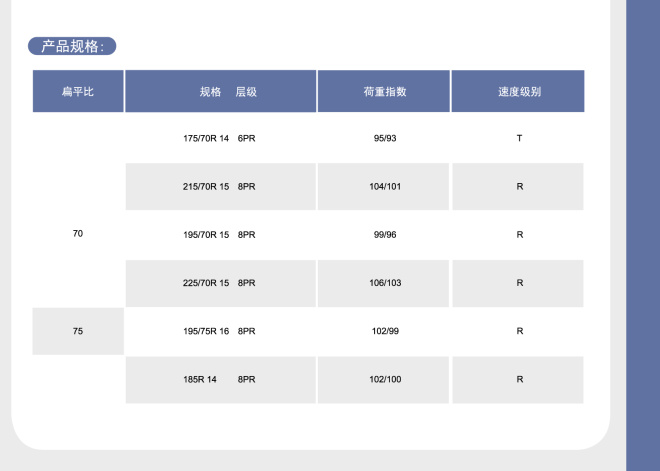Click the 215/70R 15 8PR specification cell
Viewport: 660px width, 471px height.
221,186
